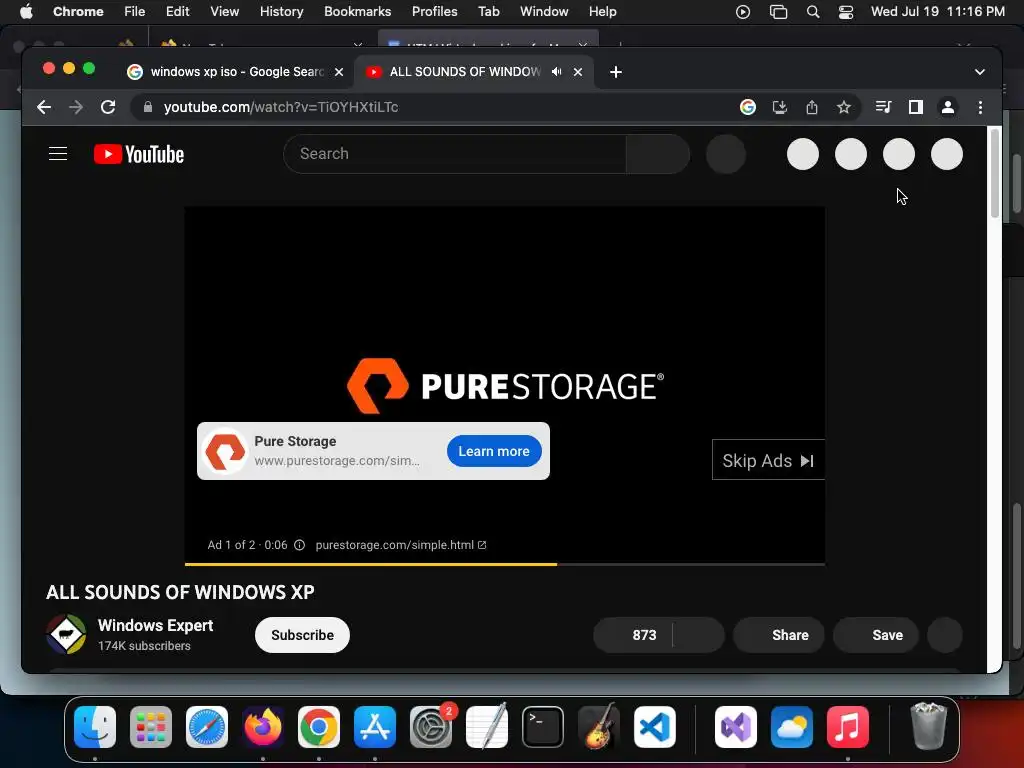Launch GarageBand from the Dock
This screenshot has width=1024, height=768.
pos(599,727)
